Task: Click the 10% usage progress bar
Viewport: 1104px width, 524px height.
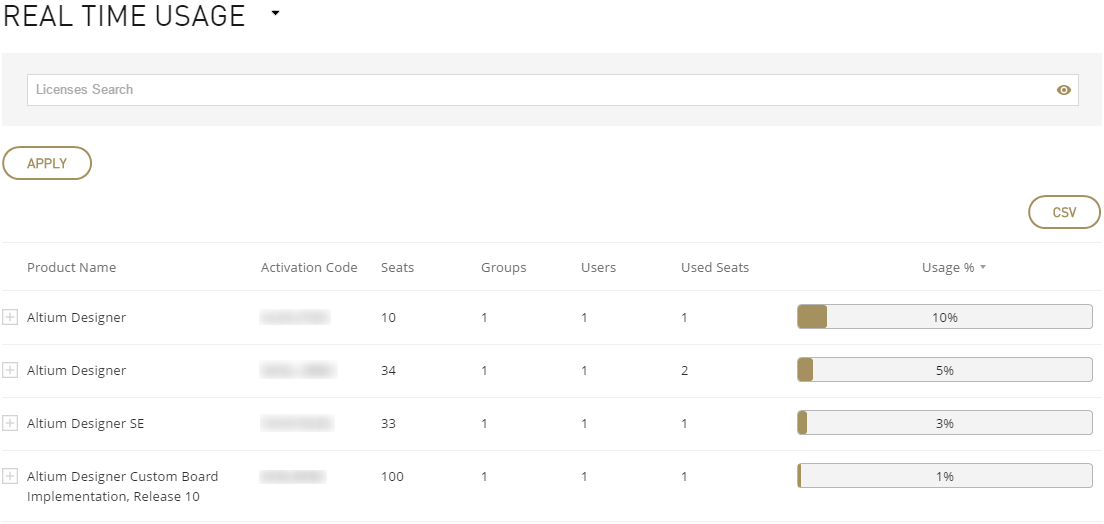Action: point(944,317)
